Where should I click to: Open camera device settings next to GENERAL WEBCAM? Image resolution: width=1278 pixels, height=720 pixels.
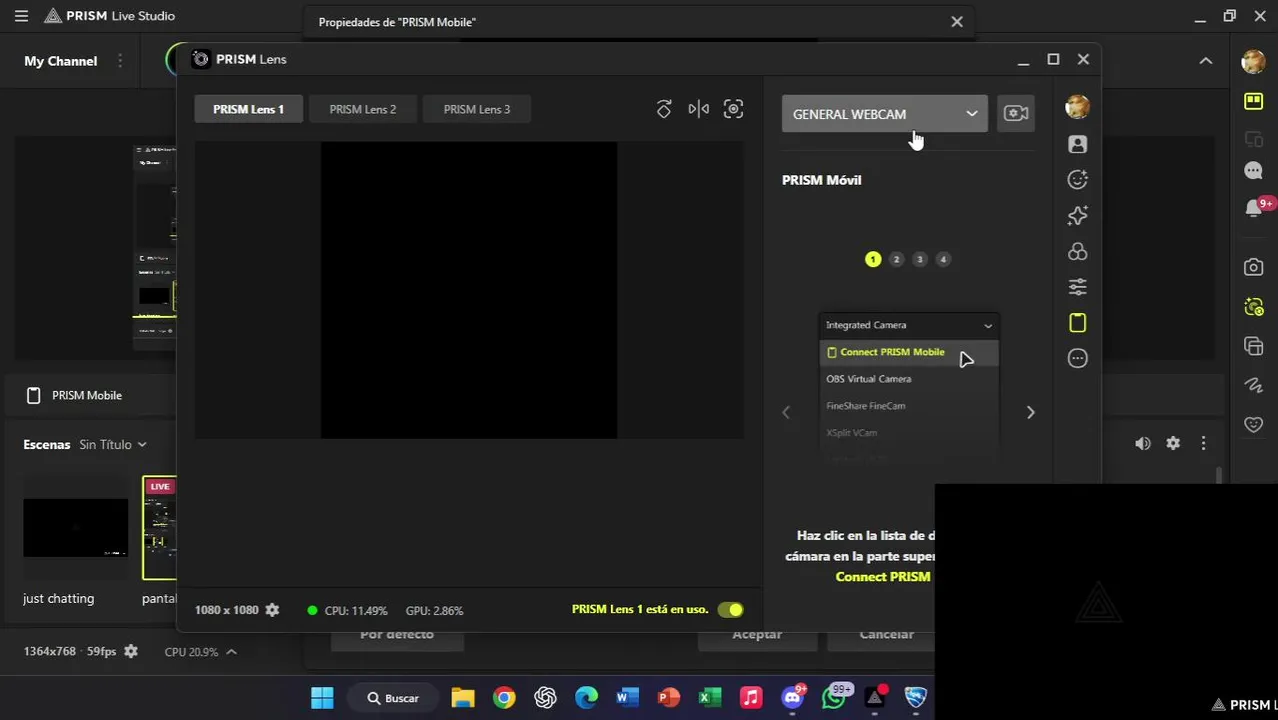[1016, 114]
